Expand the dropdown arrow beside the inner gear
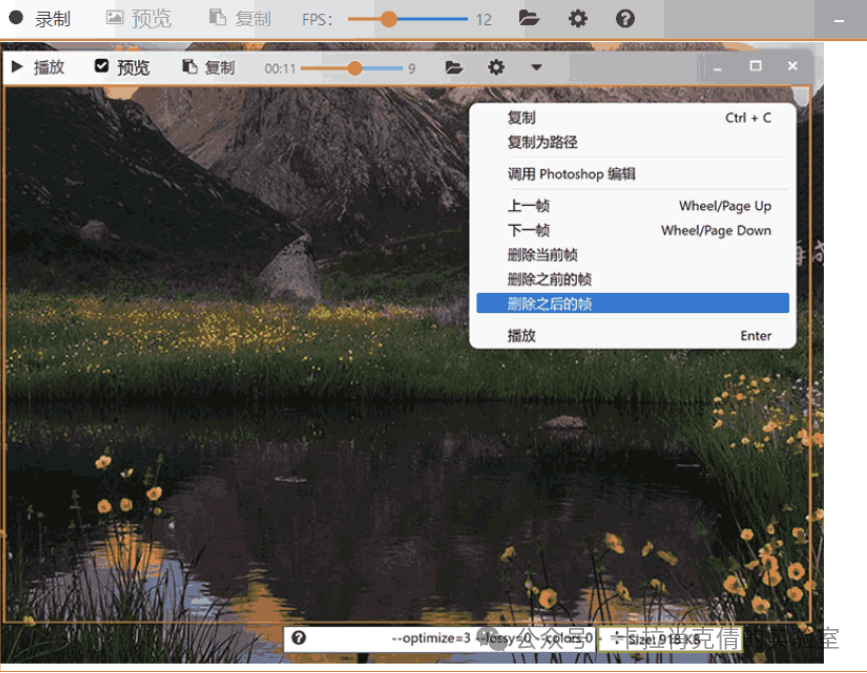Screen dimensions: 867x673 tap(536, 67)
